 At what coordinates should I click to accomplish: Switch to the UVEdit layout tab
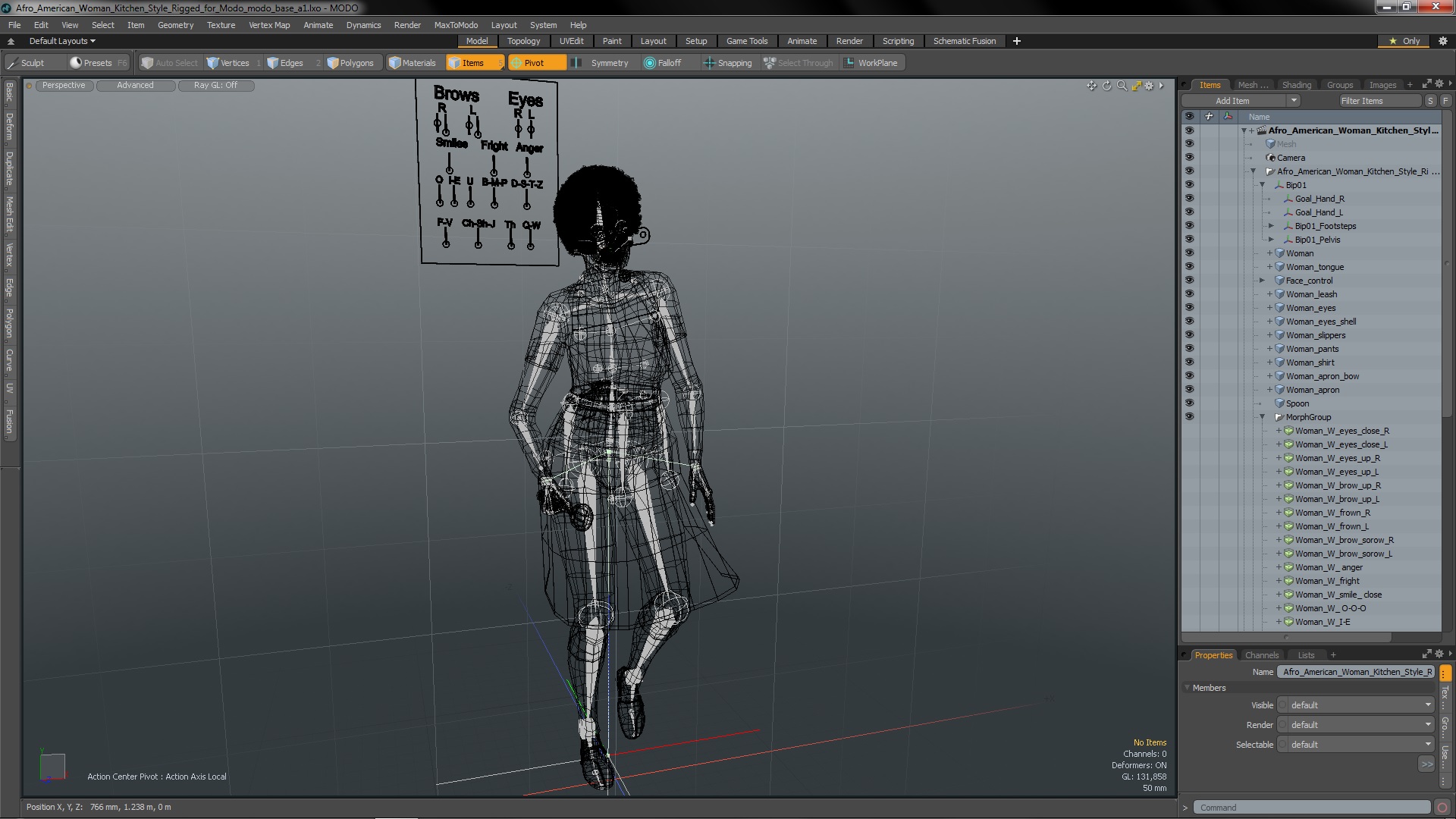click(x=571, y=41)
